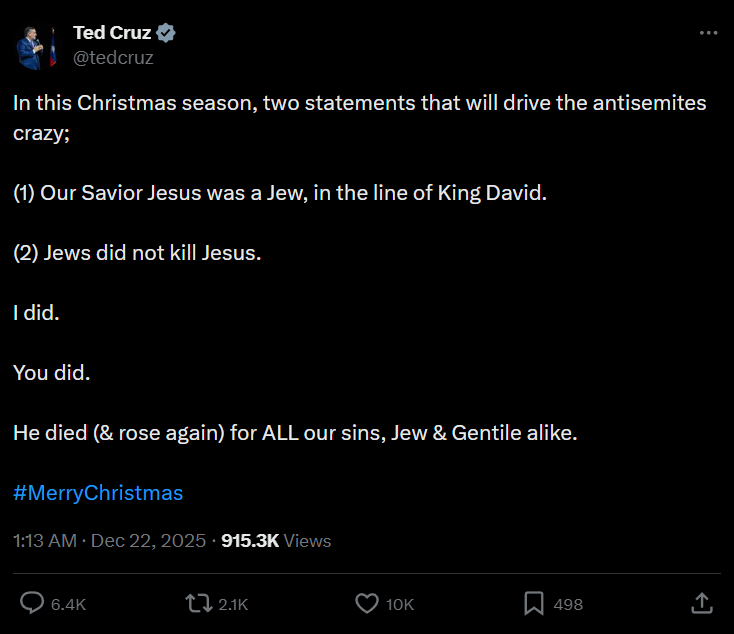The width and height of the screenshot is (734, 634).
Task: Follow the #MerryChristmas hashtag link
Action: (98, 493)
